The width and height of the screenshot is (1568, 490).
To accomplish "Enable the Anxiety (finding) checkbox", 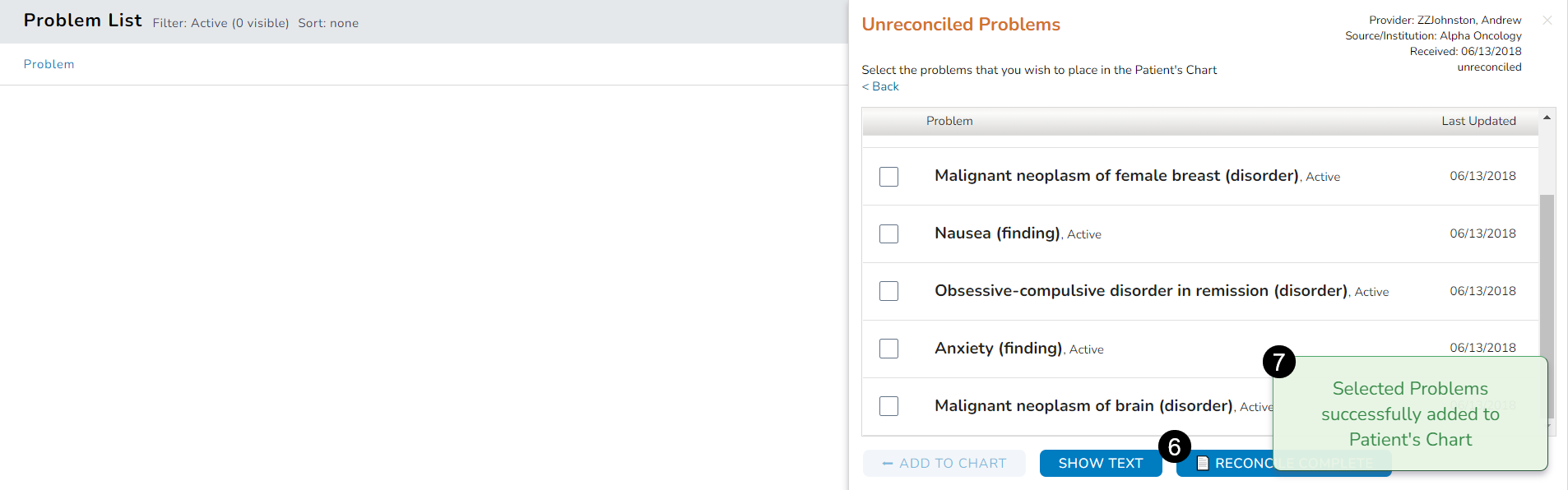I will pos(888,349).
